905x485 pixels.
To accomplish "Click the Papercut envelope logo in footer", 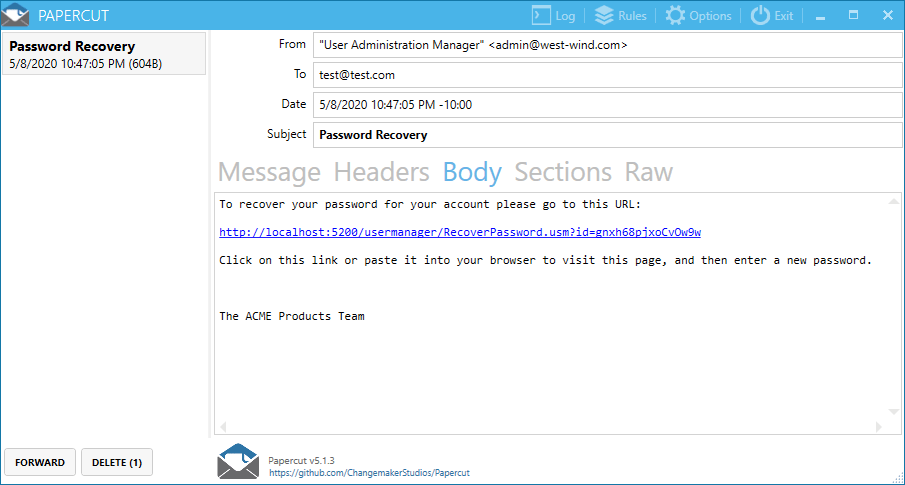I will [x=238, y=461].
